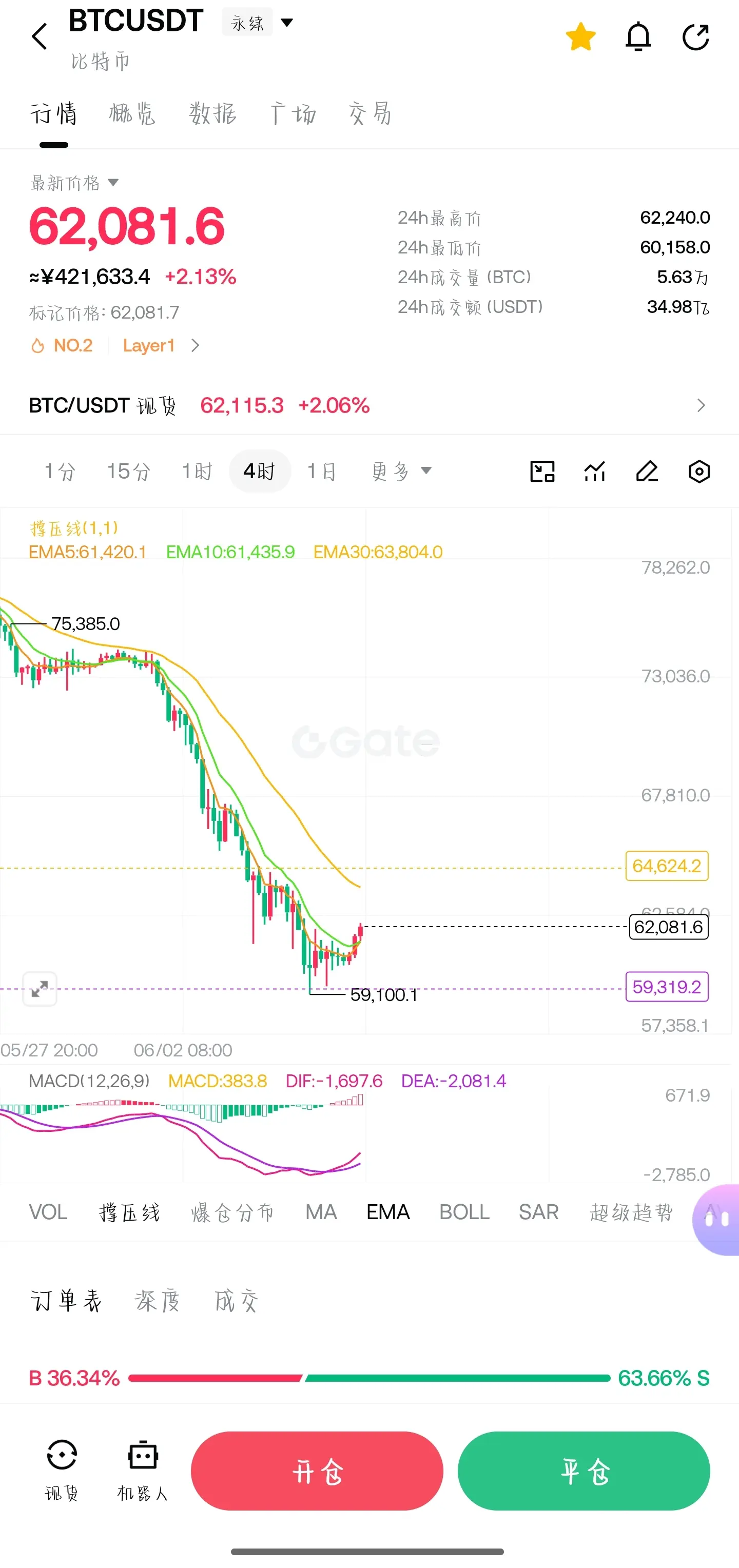739x1568 pixels.
Task: Switch to the 深度 tab
Action: coord(157,1301)
